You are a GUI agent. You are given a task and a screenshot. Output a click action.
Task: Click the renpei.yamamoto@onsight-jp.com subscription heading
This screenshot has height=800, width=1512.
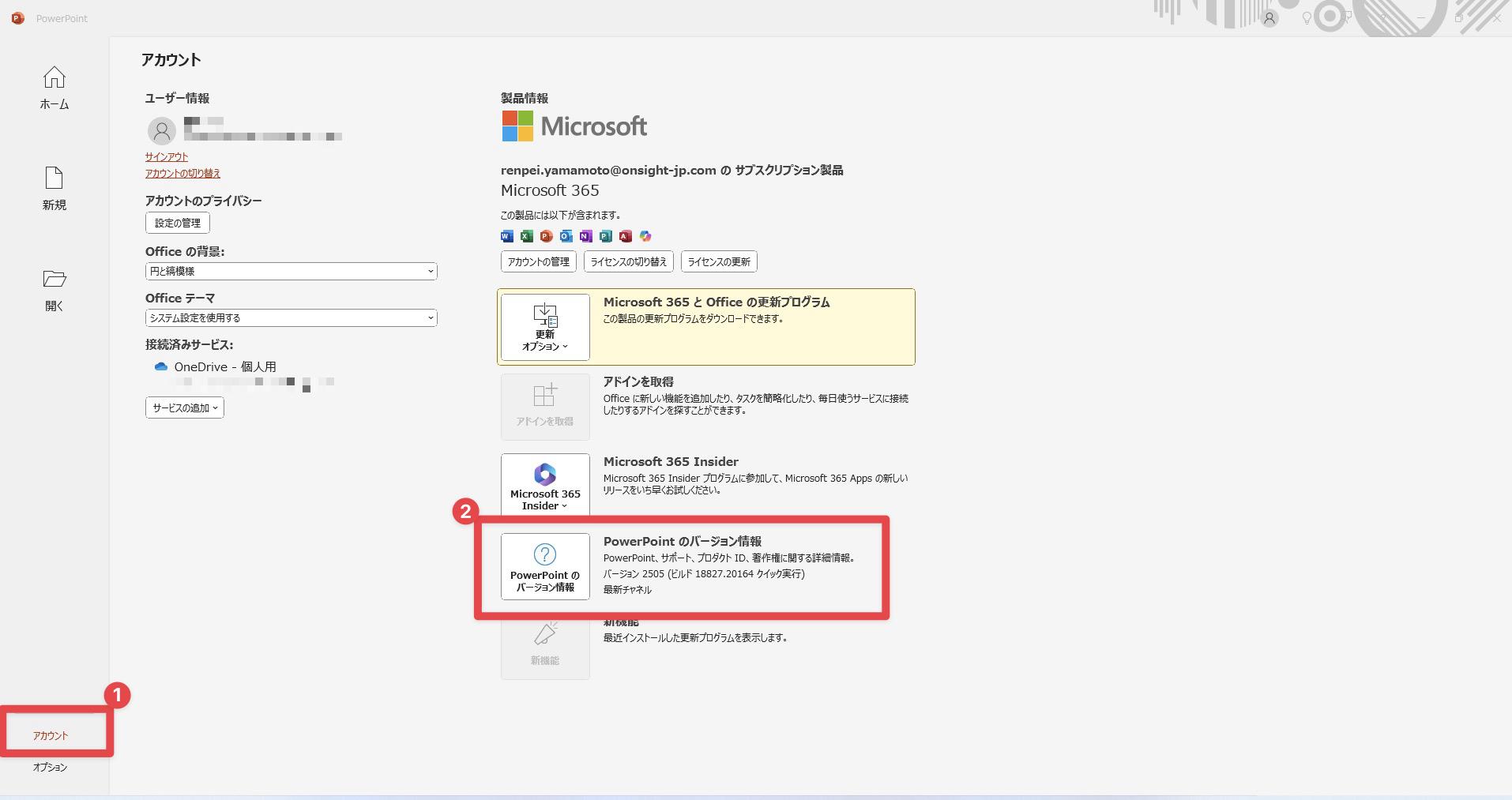point(671,170)
